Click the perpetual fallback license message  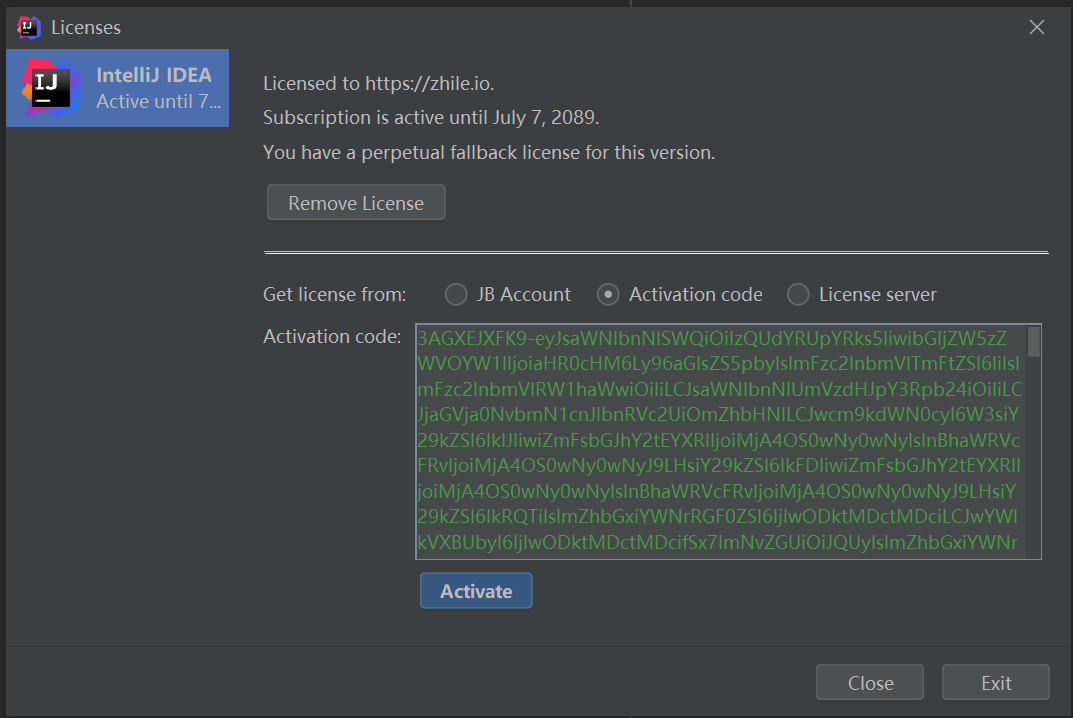tap(489, 153)
